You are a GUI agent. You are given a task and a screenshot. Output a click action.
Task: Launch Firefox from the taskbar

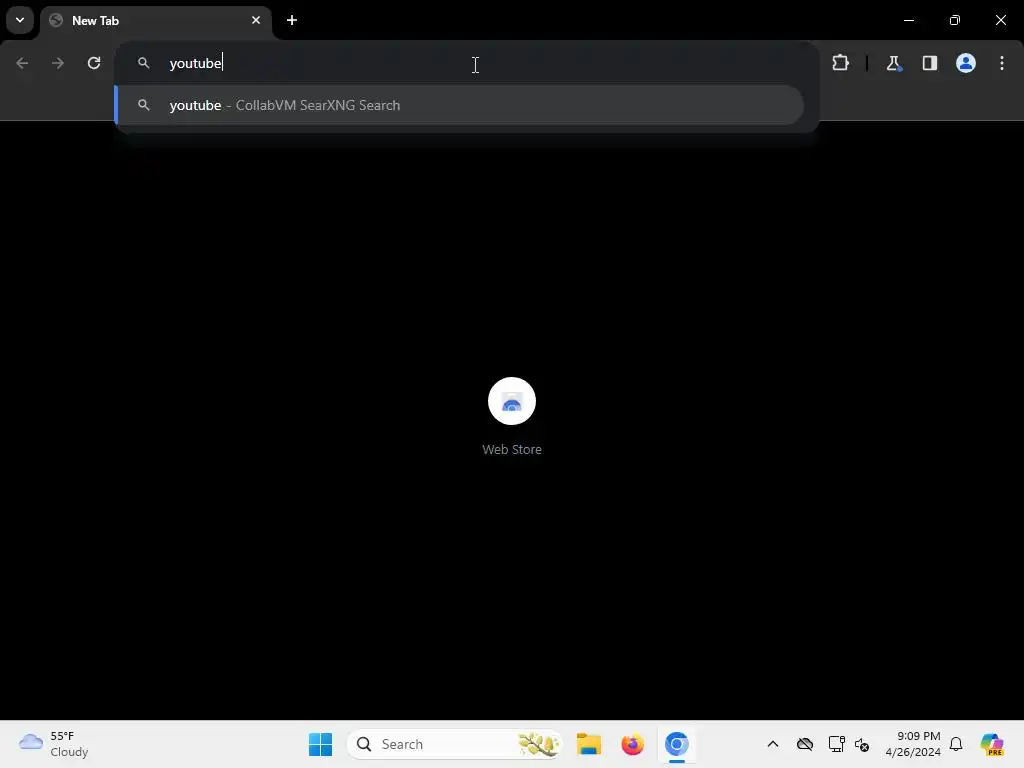point(633,744)
